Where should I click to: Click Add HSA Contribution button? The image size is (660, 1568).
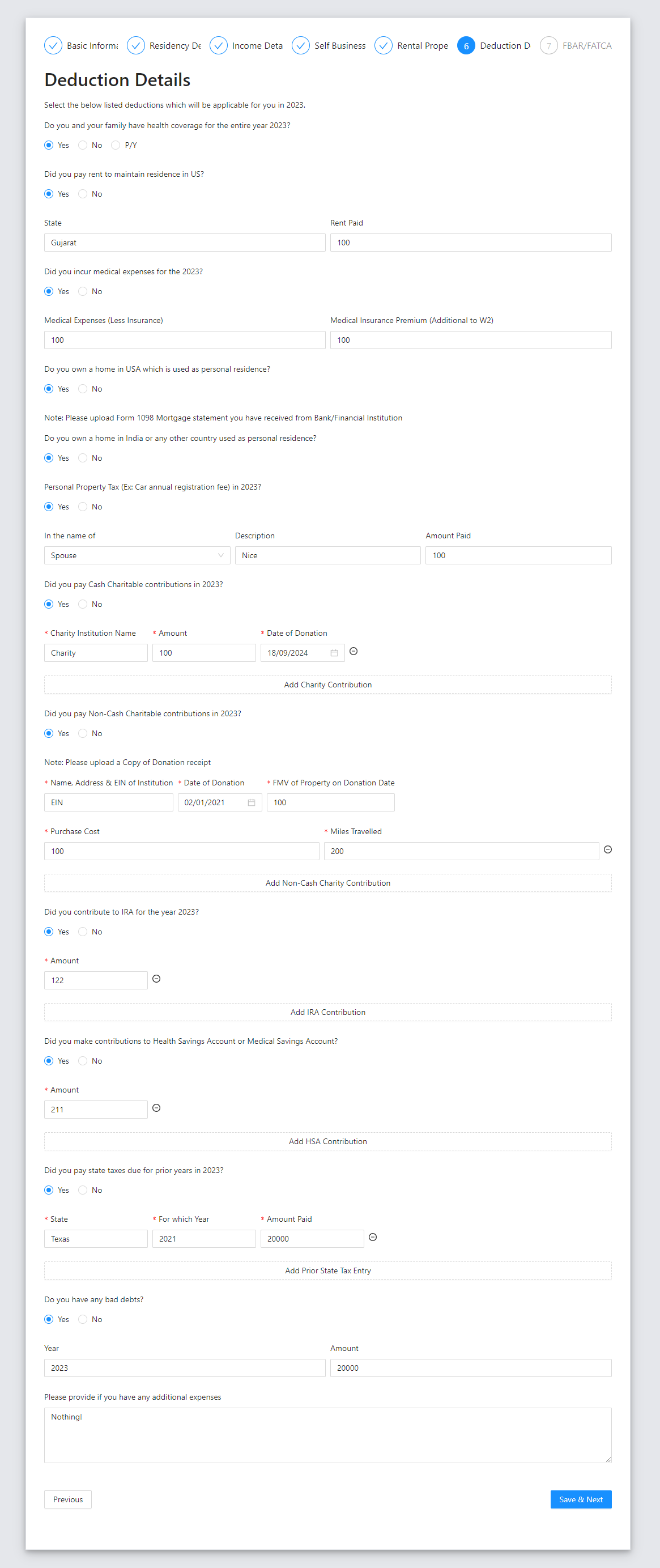click(x=328, y=1141)
